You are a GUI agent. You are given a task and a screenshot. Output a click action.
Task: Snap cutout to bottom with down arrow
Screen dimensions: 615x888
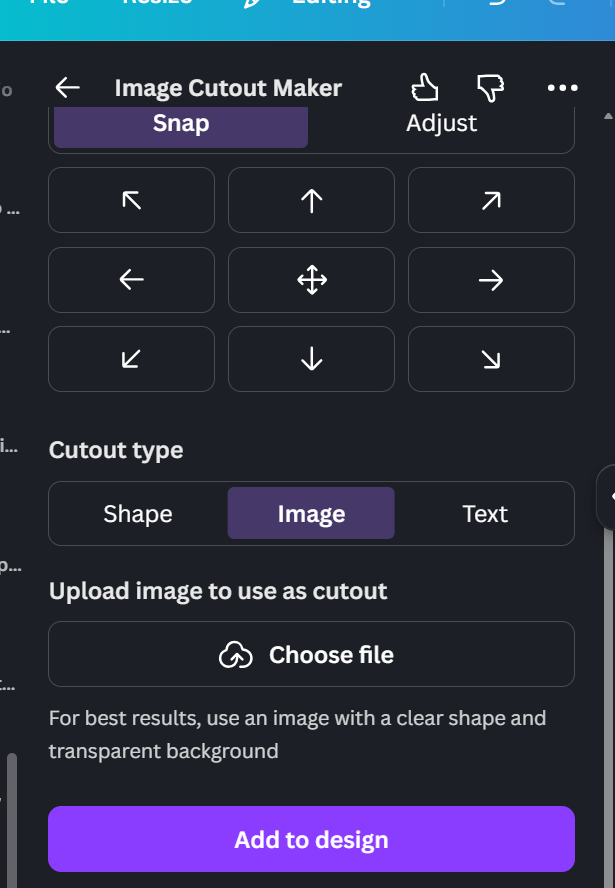(311, 359)
